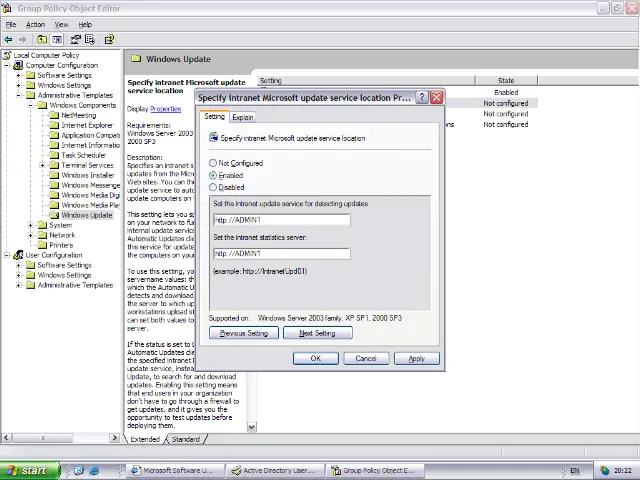Click the description pane scroll down arrow
This screenshot has height=480, width=640.
tap(252, 427)
